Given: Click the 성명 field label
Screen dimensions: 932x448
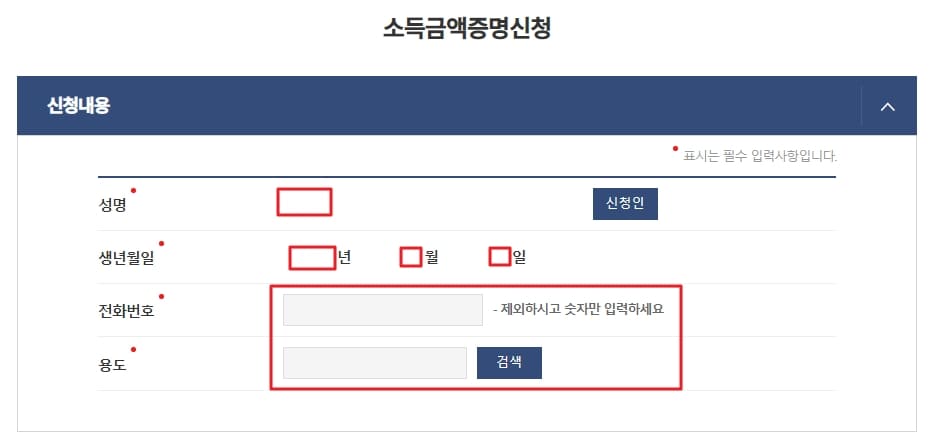Looking at the screenshot, I should click(x=112, y=206).
